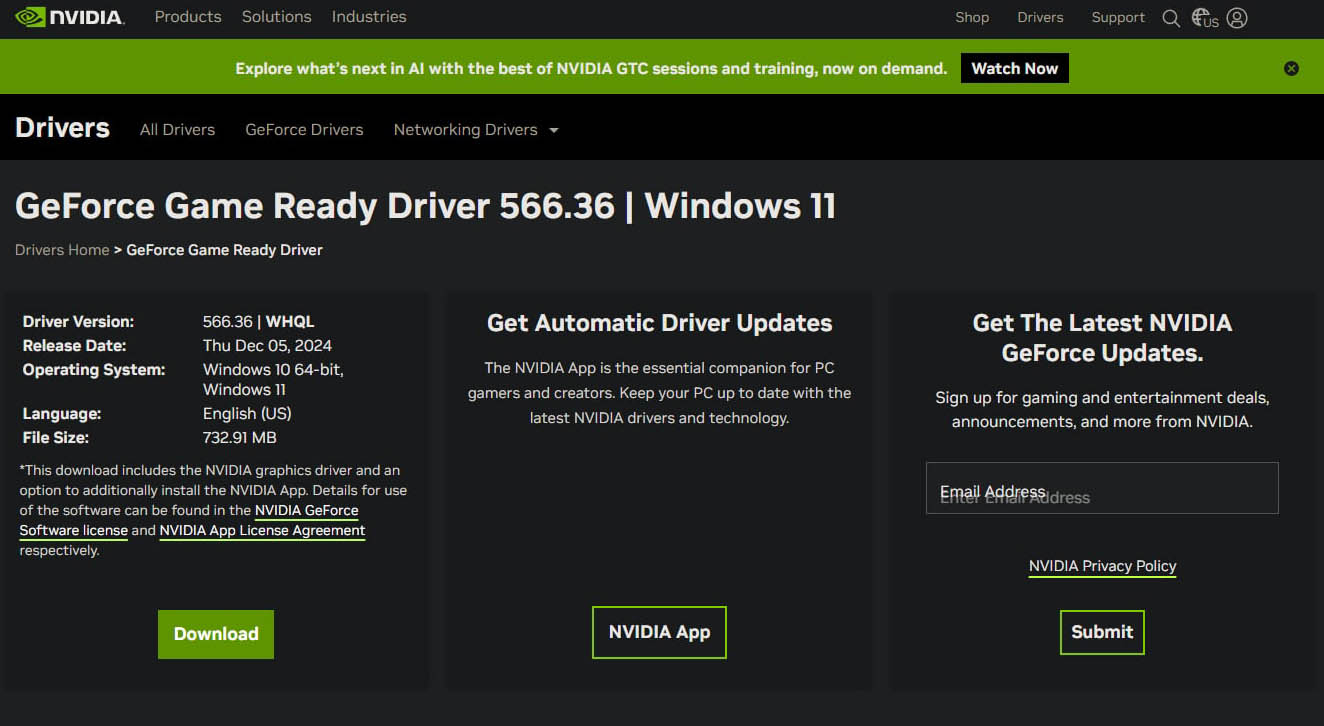Open the Solutions menu
The image size is (1324, 726).
pyautogui.click(x=276, y=17)
